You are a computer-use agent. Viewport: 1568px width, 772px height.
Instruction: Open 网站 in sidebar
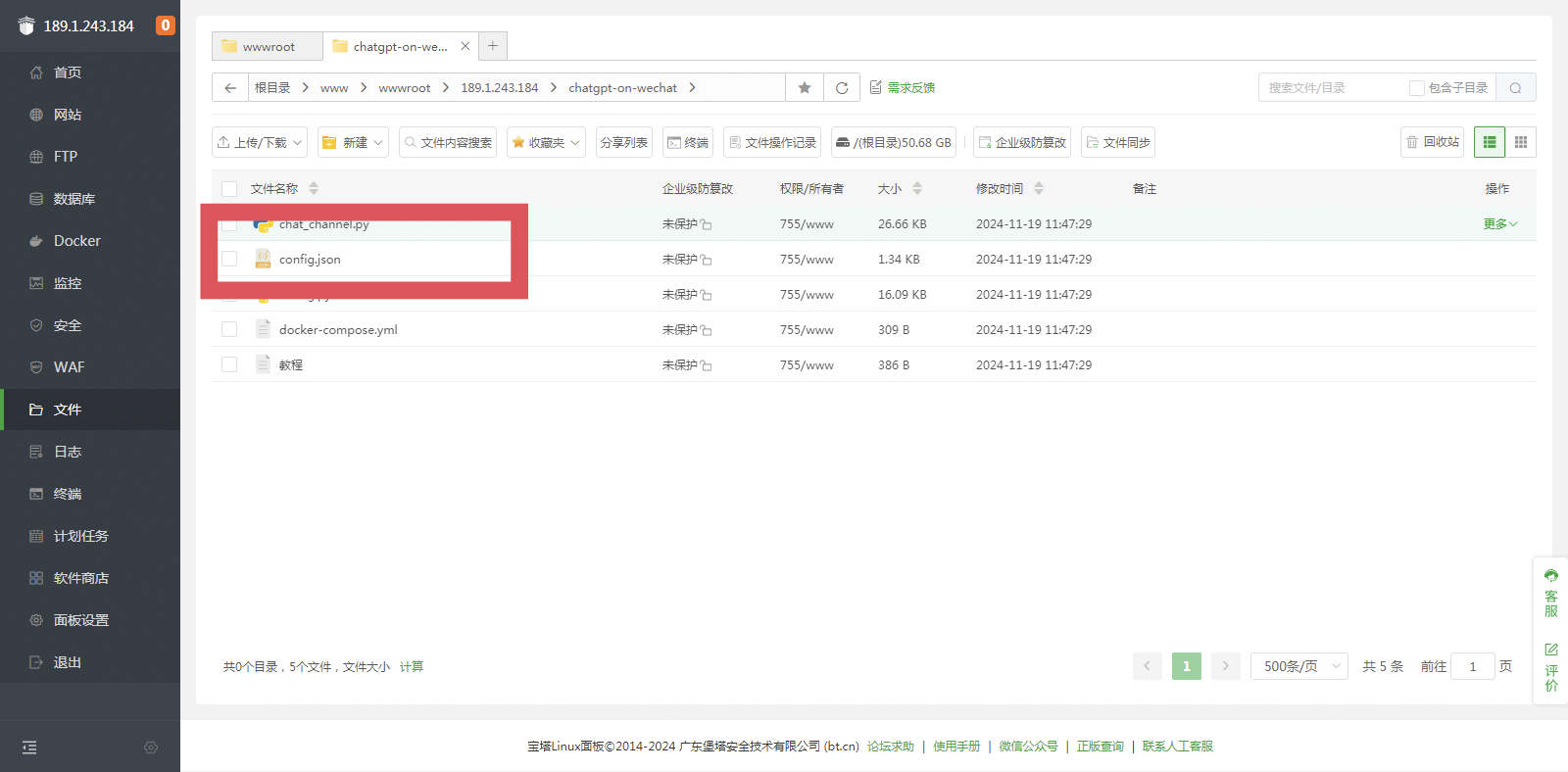(x=90, y=115)
